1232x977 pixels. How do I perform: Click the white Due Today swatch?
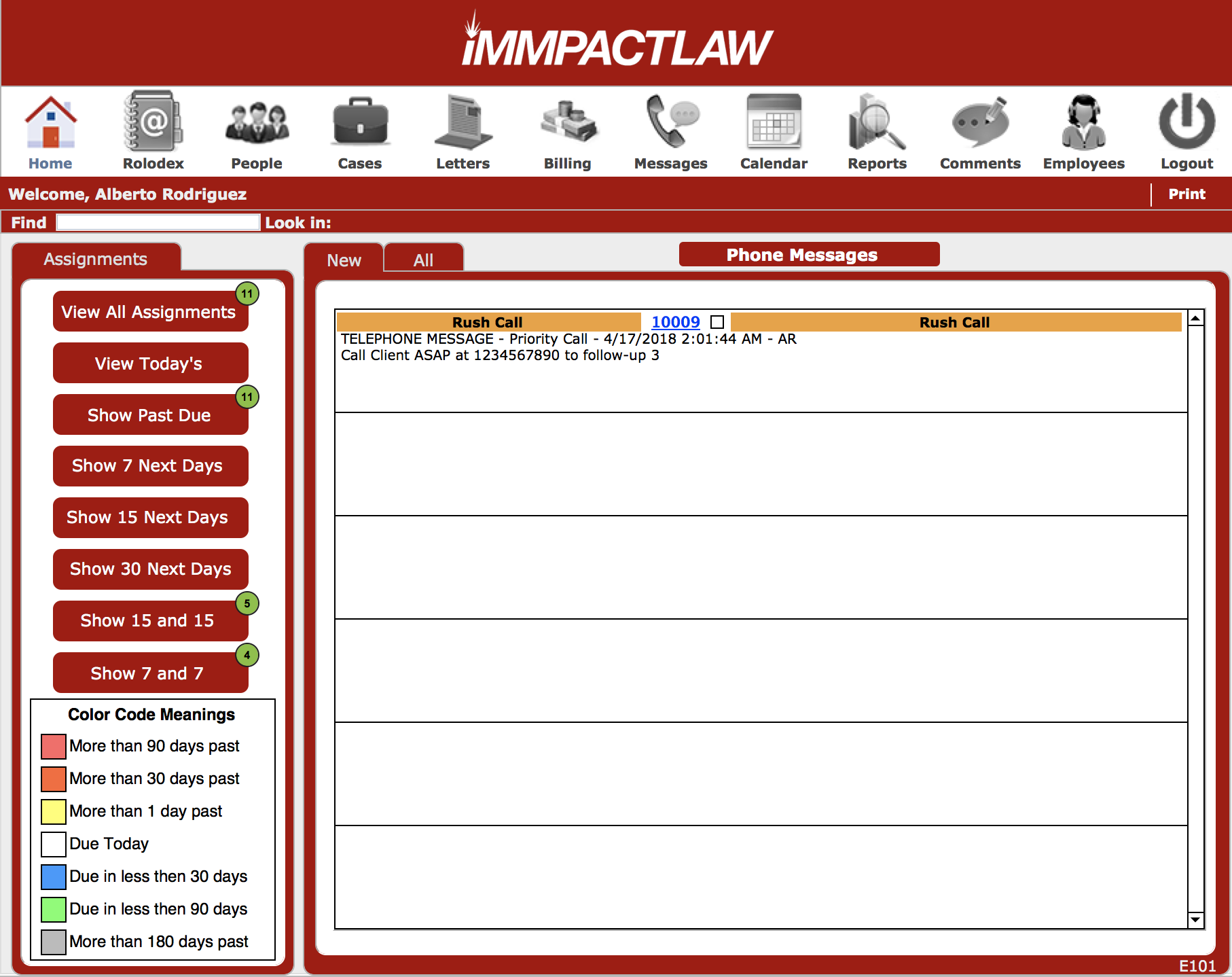click(54, 844)
